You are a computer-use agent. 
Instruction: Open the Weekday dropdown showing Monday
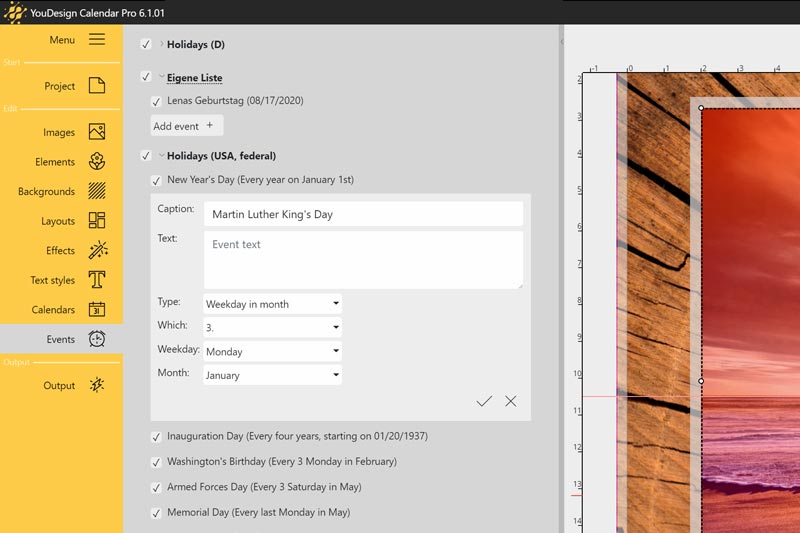(272, 351)
